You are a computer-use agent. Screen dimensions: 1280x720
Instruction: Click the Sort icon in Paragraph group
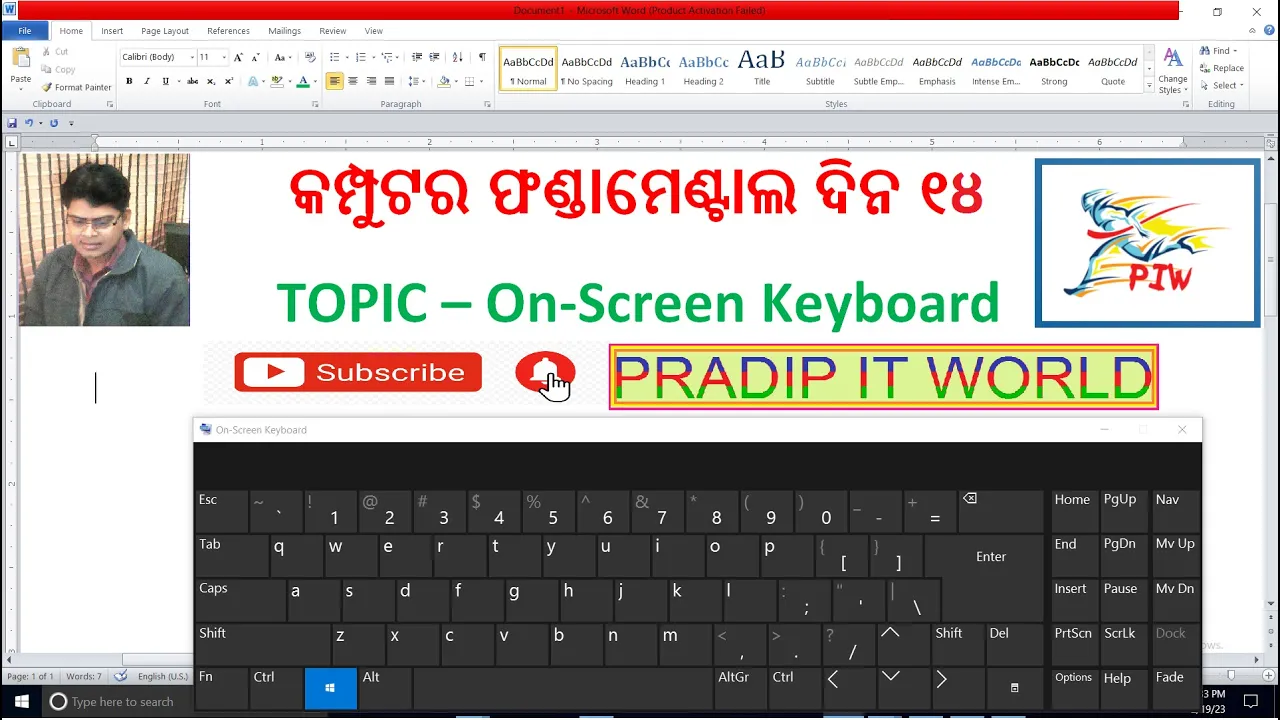457,57
